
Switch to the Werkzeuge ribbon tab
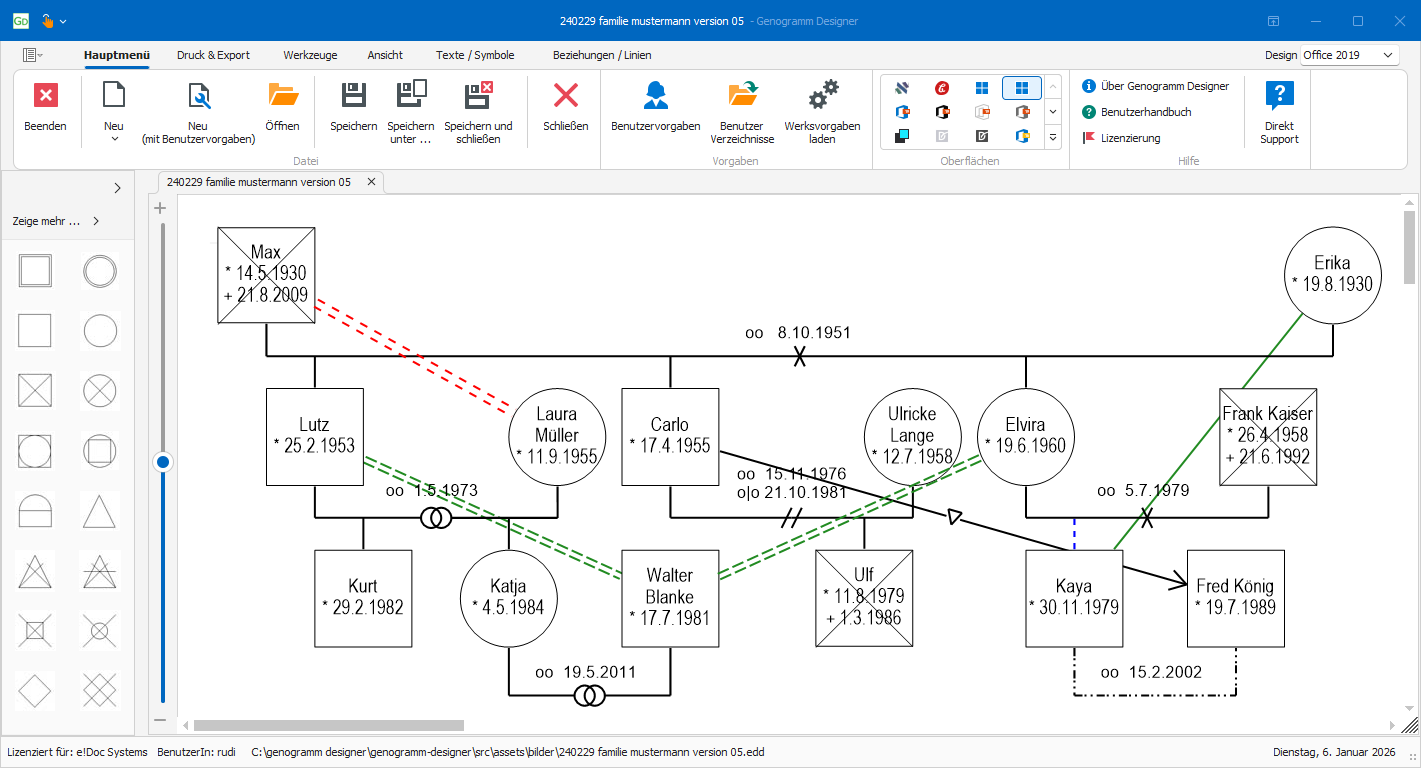[310, 55]
